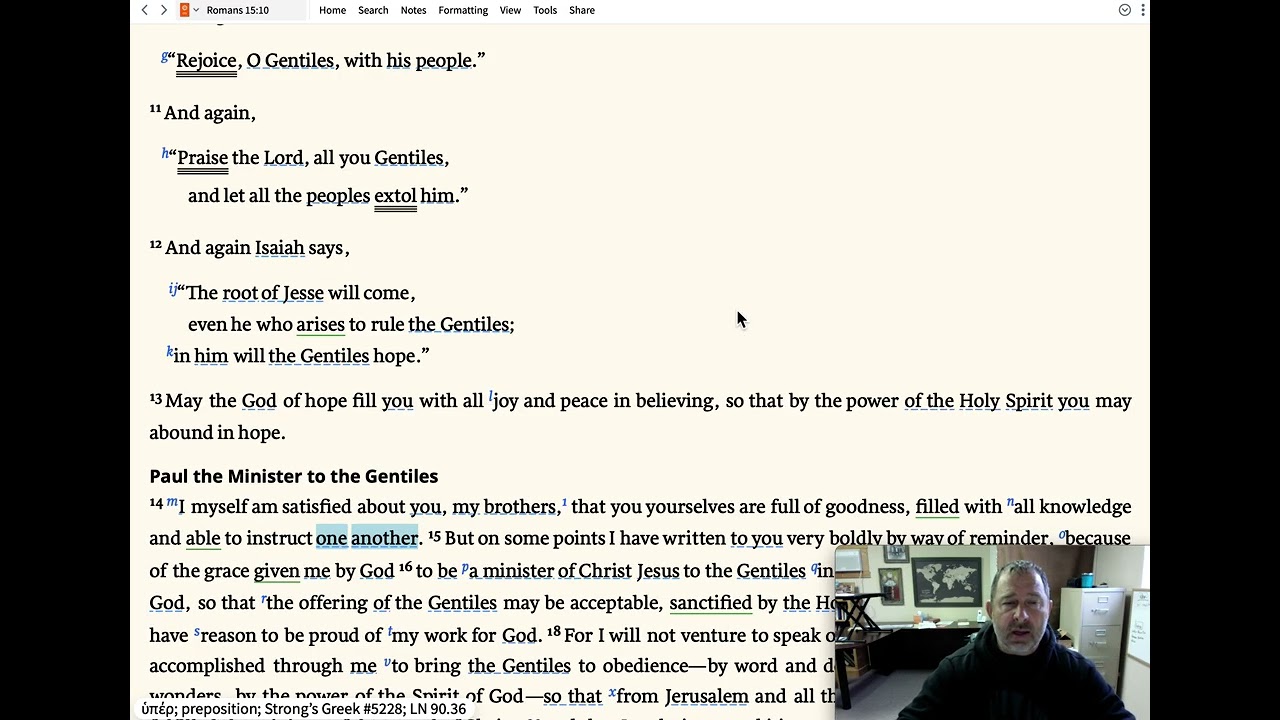This screenshot has height=720, width=1280.
Task: Click the name "Jesse"
Action: (x=303, y=293)
